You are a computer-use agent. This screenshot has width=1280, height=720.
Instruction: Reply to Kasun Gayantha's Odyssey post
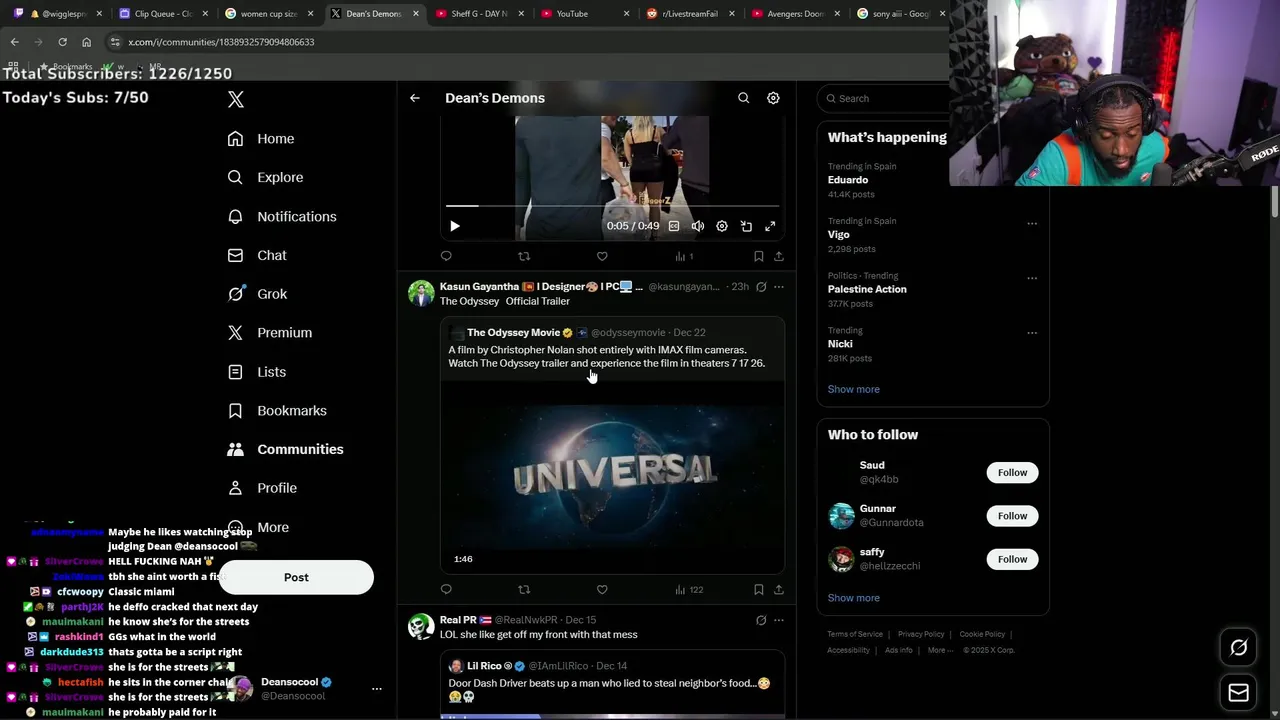click(446, 590)
